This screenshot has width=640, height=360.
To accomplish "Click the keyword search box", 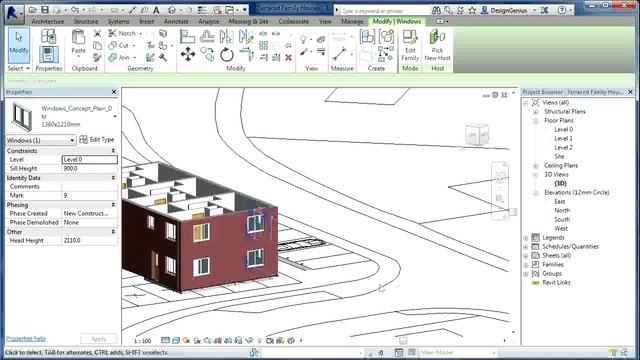I will click(x=384, y=10).
